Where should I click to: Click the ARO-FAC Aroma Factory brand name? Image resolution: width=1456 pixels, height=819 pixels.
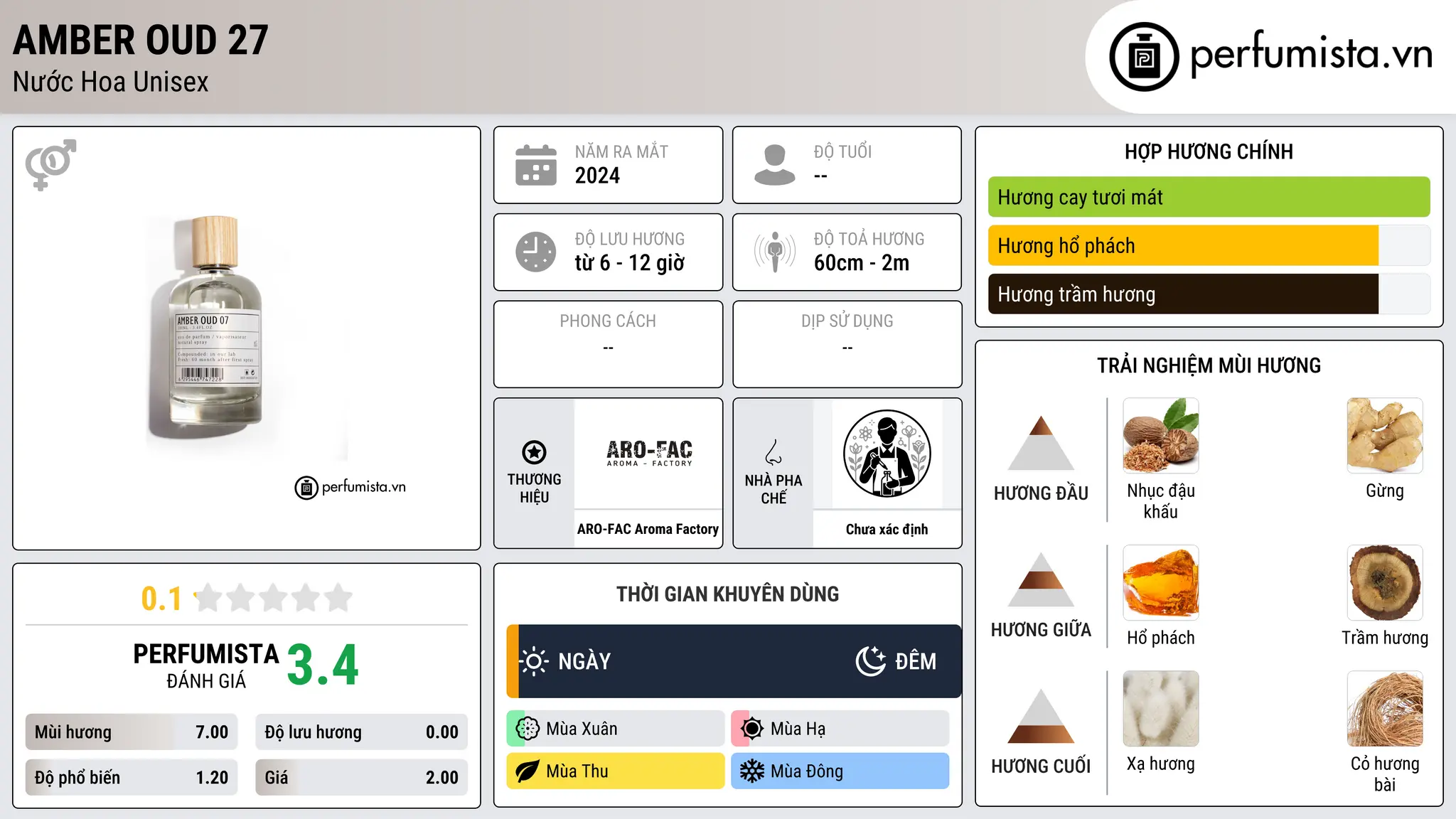648,529
